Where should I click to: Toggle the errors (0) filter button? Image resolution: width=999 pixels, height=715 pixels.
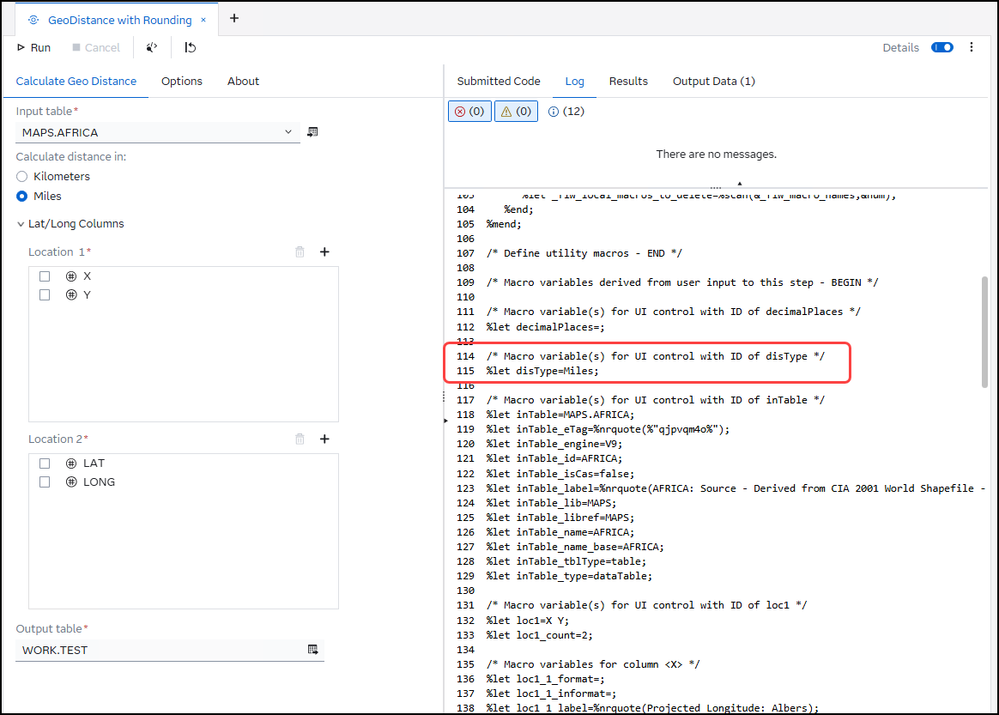click(x=470, y=112)
